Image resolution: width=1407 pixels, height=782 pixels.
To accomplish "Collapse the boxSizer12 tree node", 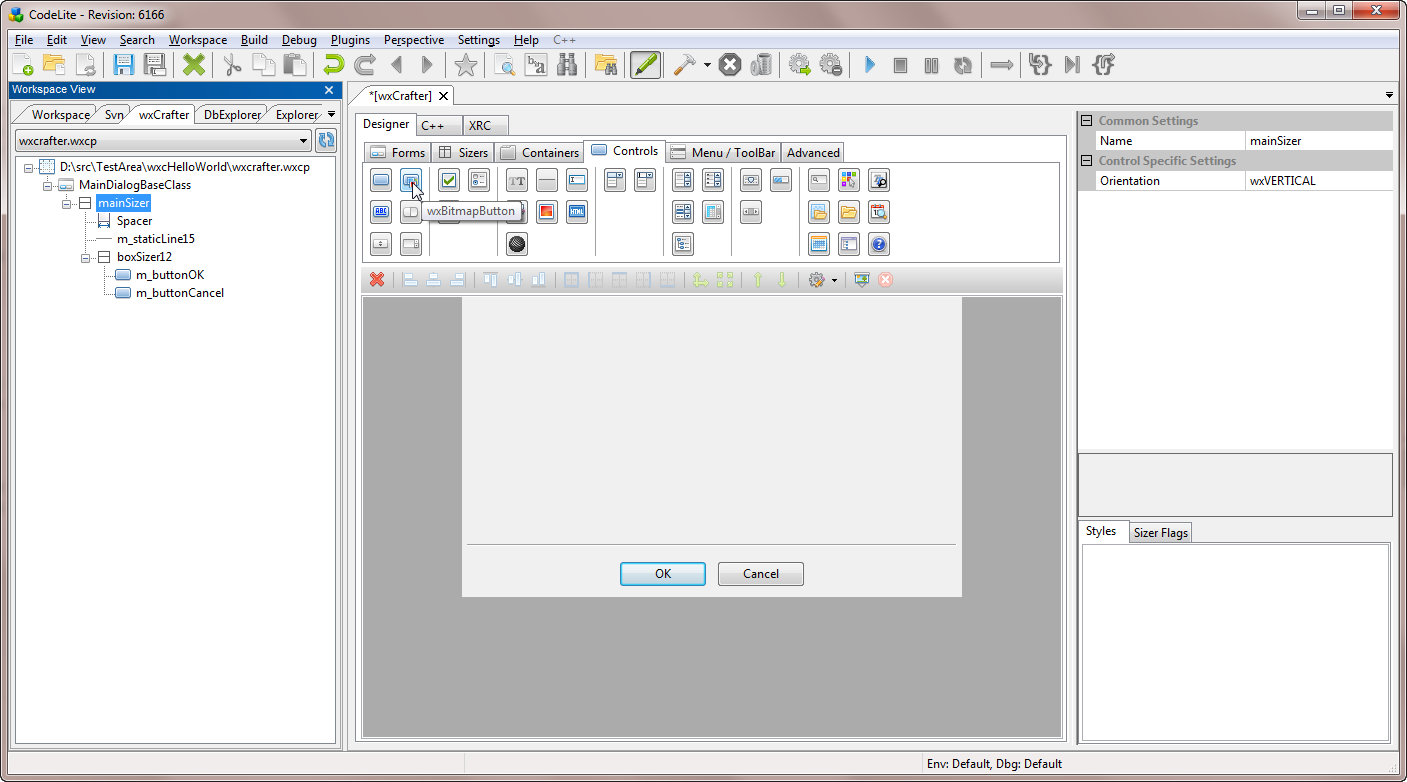I will pyautogui.click(x=86, y=257).
